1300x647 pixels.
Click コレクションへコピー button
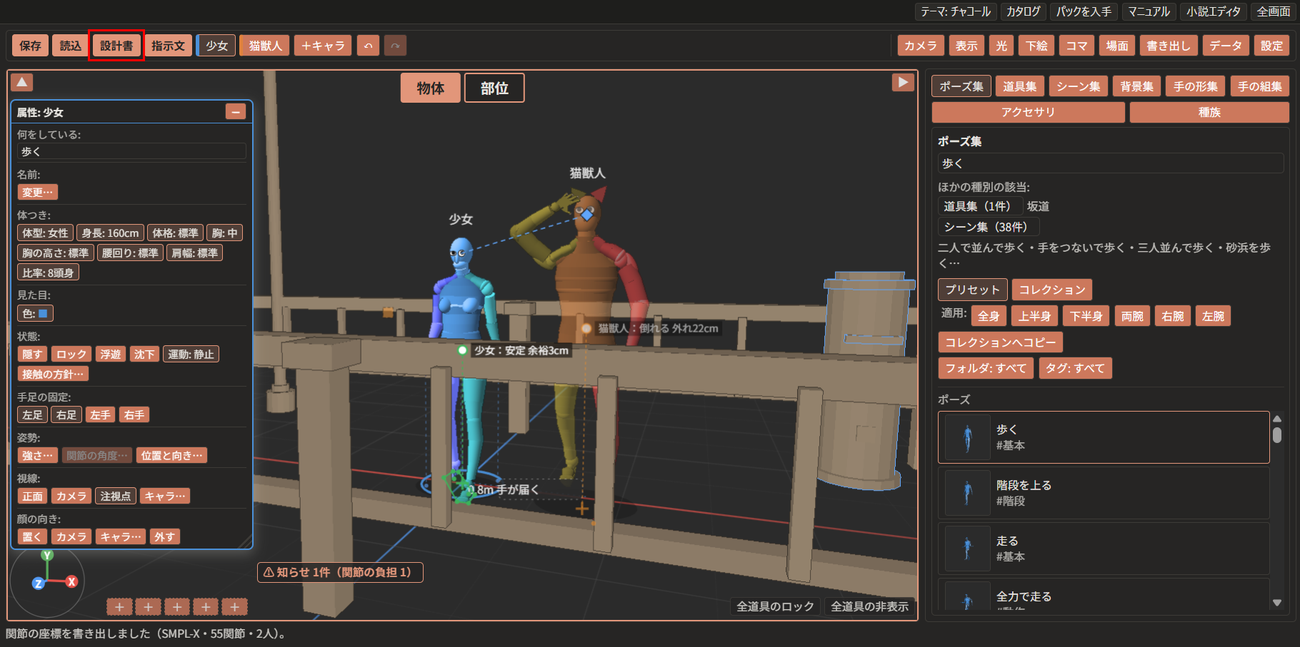[1000, 342]
